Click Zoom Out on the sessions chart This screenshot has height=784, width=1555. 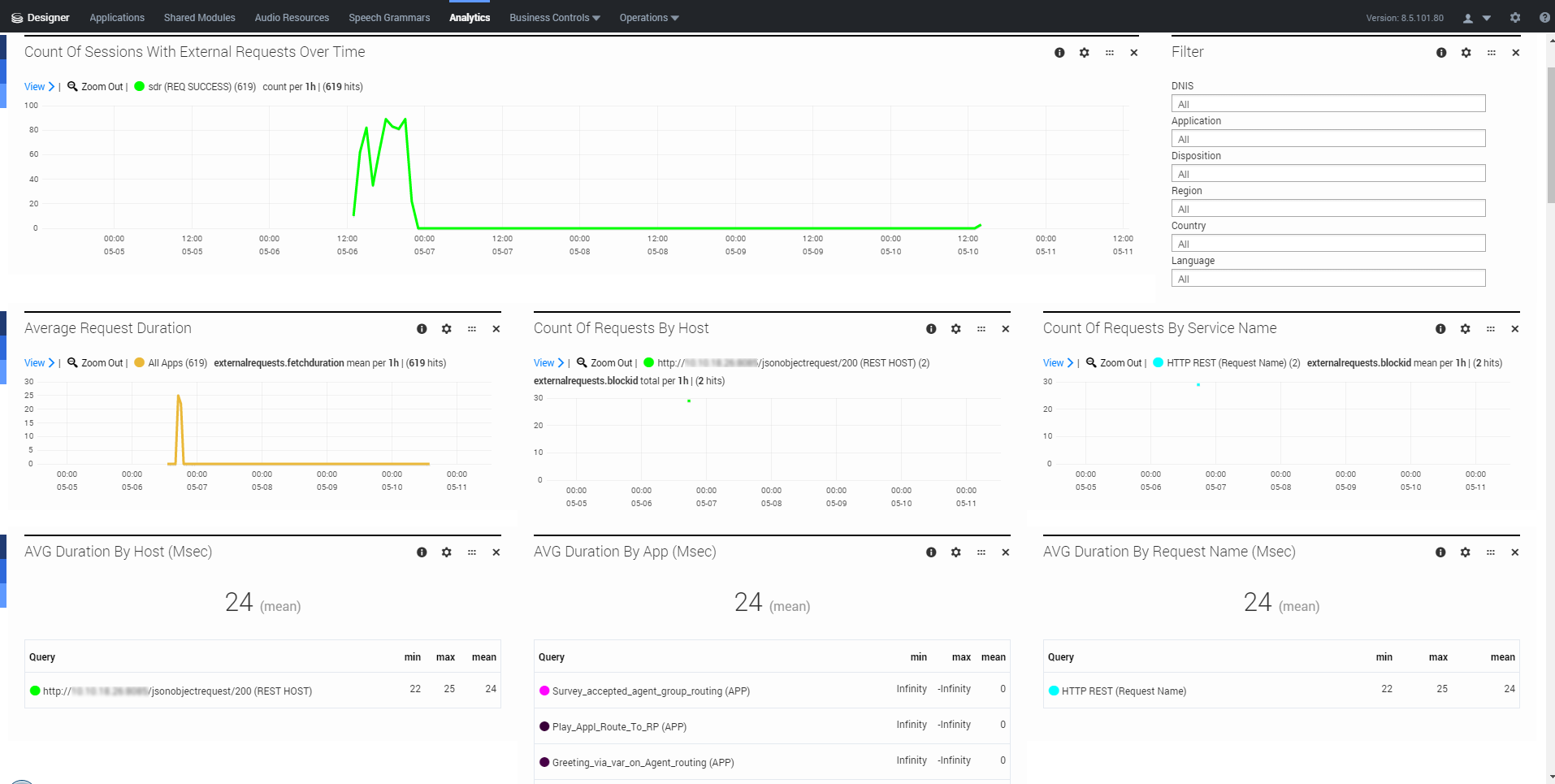tap(95, 86)
